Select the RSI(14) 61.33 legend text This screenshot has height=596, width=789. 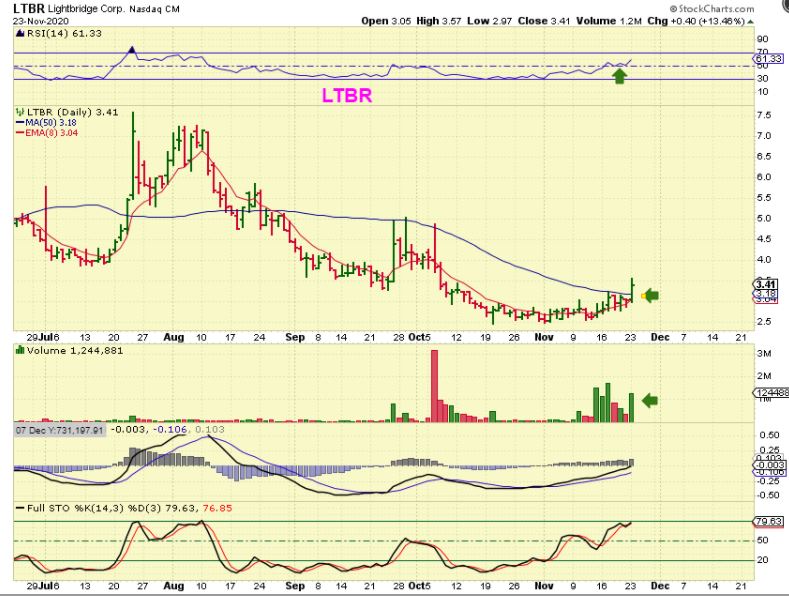(x=63, y=34)
